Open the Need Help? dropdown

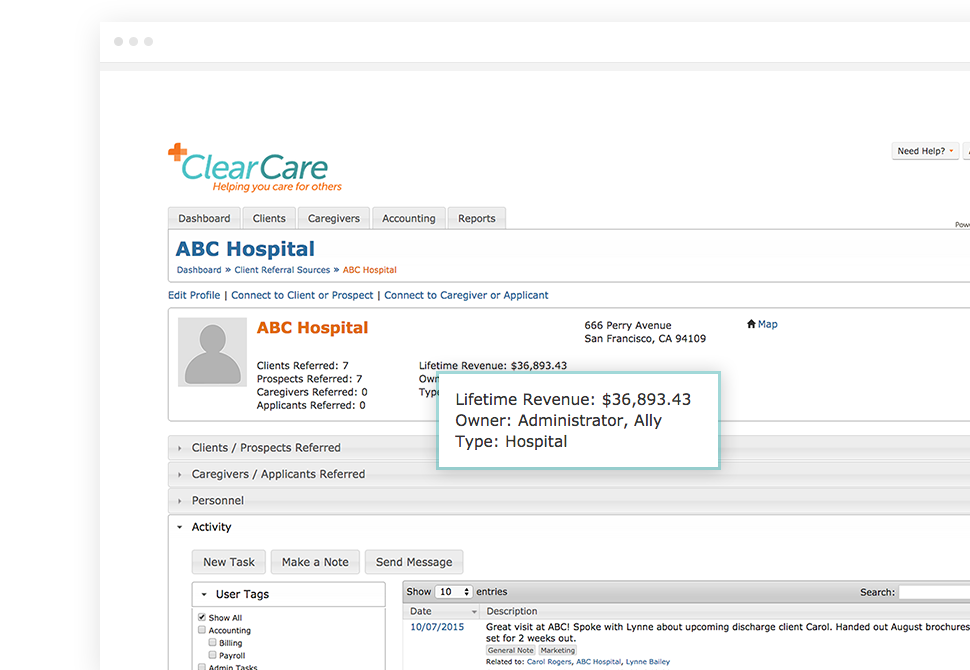click(925, 151)
